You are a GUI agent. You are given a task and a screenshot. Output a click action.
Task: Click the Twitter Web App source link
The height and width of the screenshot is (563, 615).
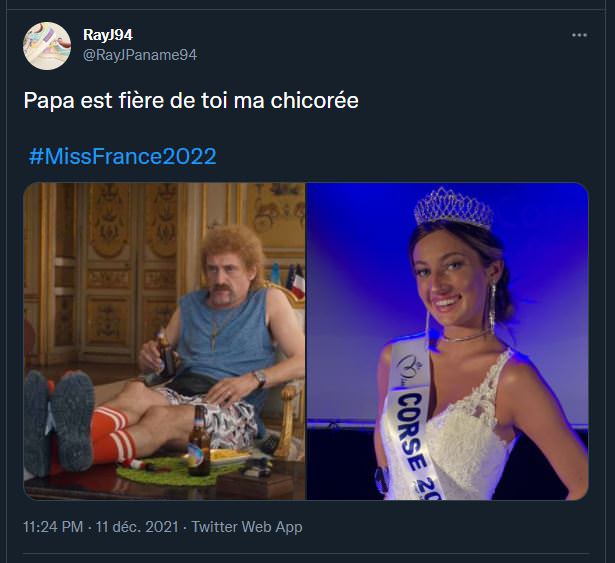click(246, 526)
